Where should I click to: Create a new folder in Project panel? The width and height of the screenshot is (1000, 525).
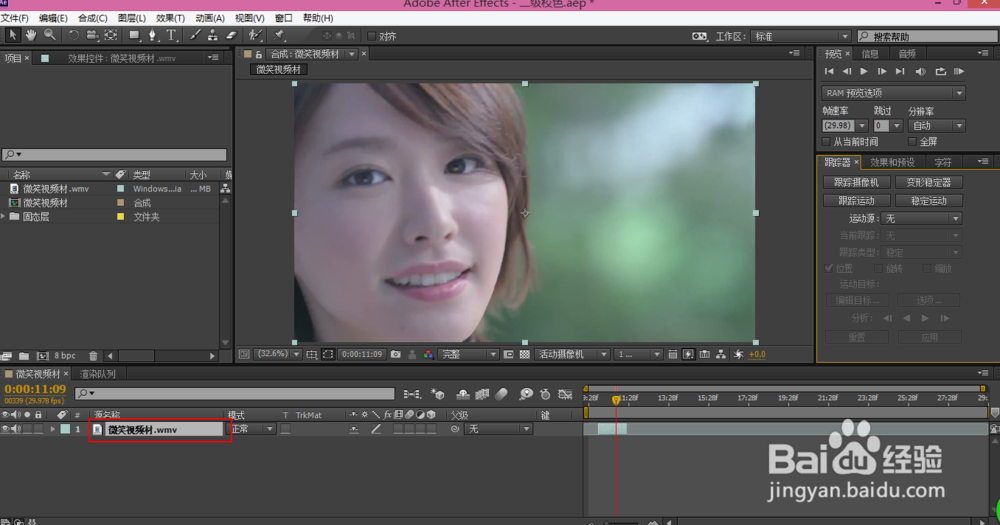[x=24, y=356]
